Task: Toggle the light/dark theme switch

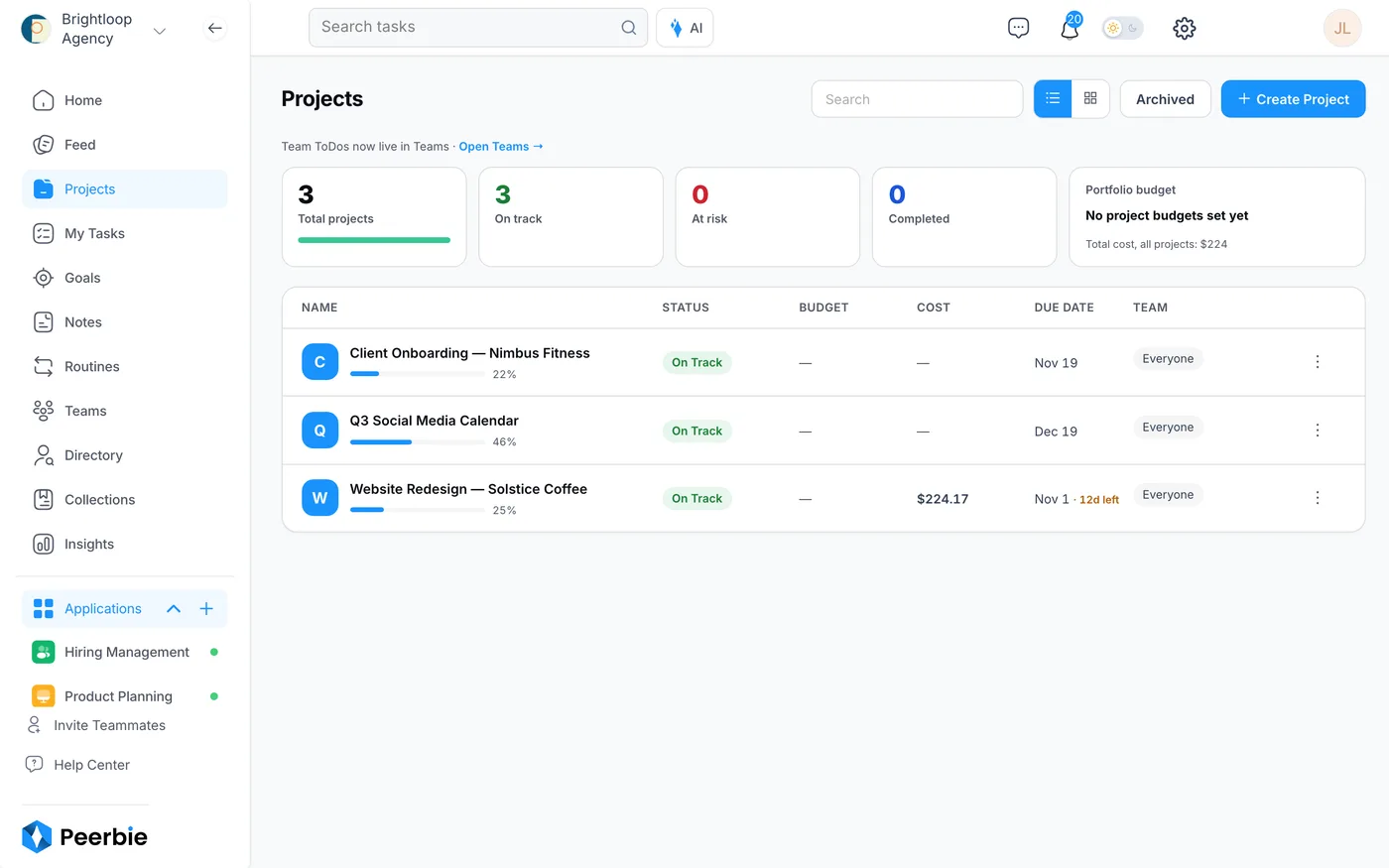Action: [x=1123, y=28]
